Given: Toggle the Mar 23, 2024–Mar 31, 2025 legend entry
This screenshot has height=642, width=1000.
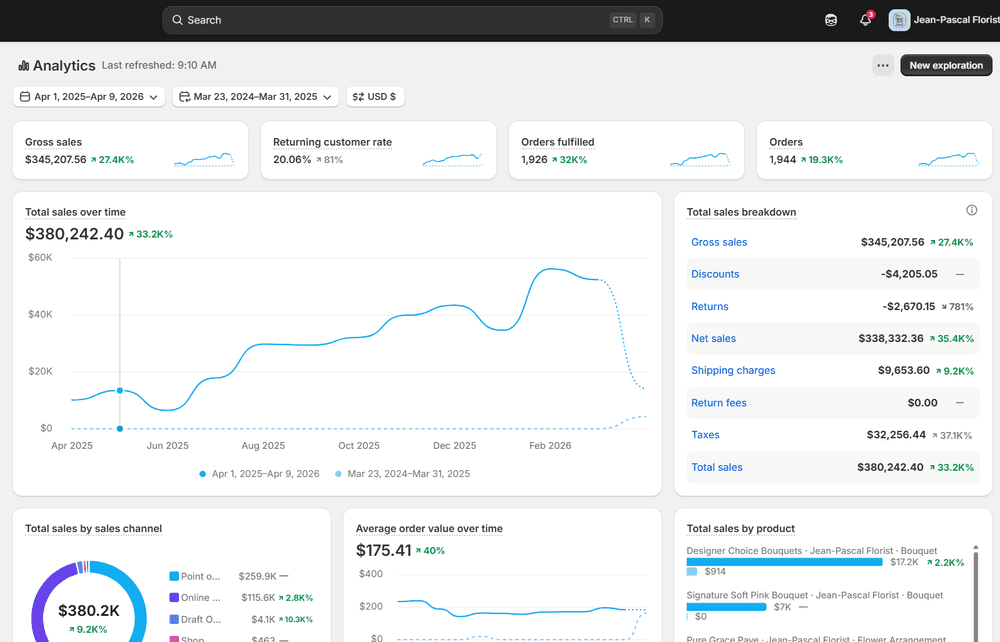Looking at the screenshot, I should 404,473.
